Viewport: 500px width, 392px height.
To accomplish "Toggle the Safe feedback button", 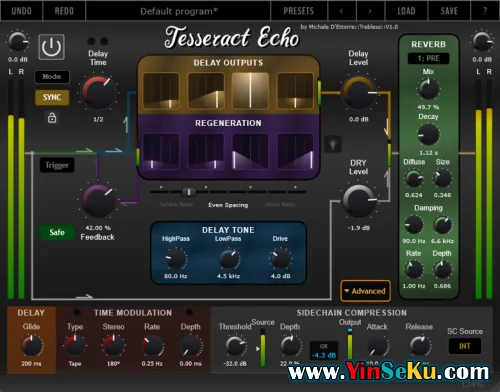I will pos(57,233).
